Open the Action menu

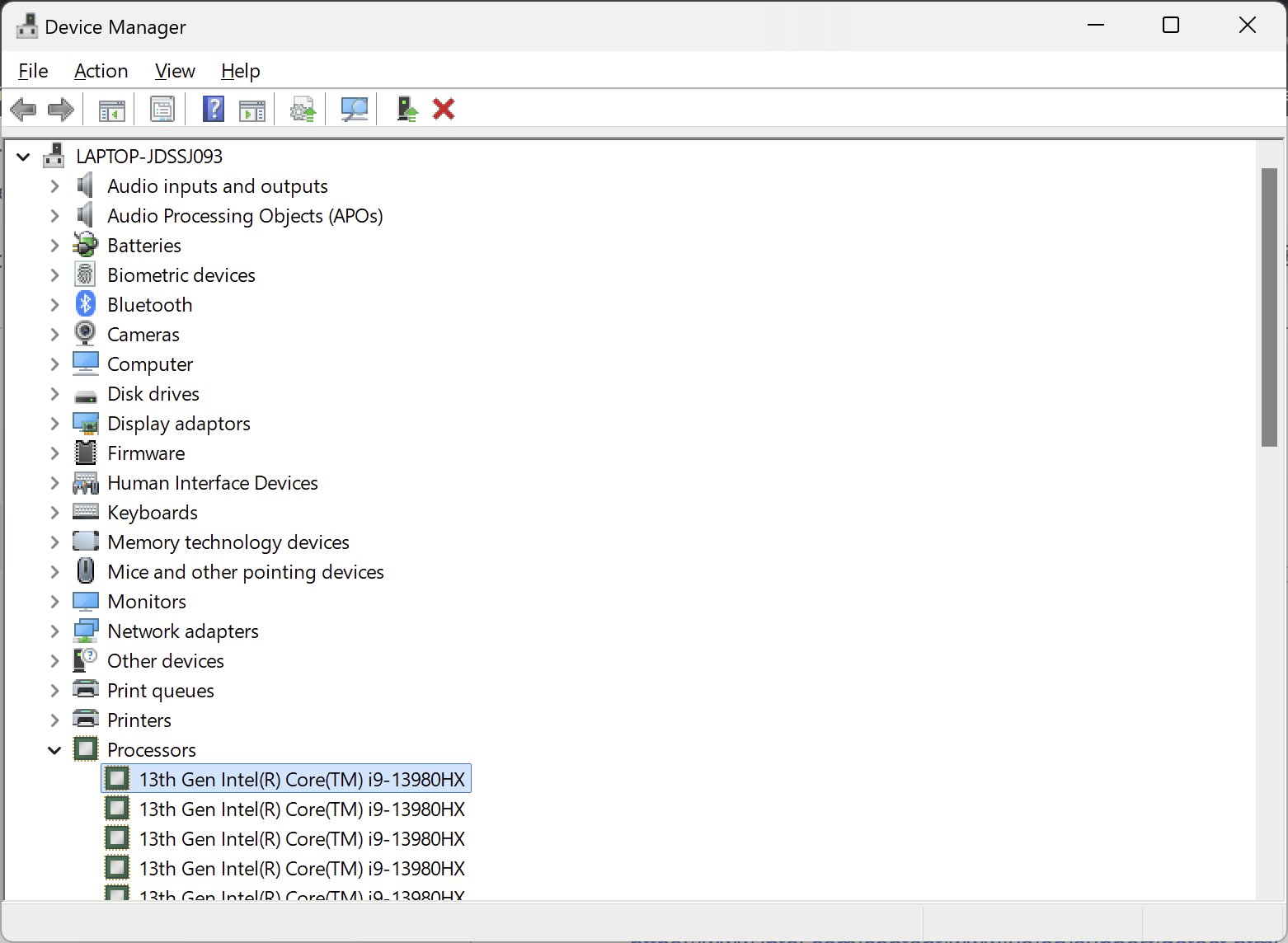[101, 71]
